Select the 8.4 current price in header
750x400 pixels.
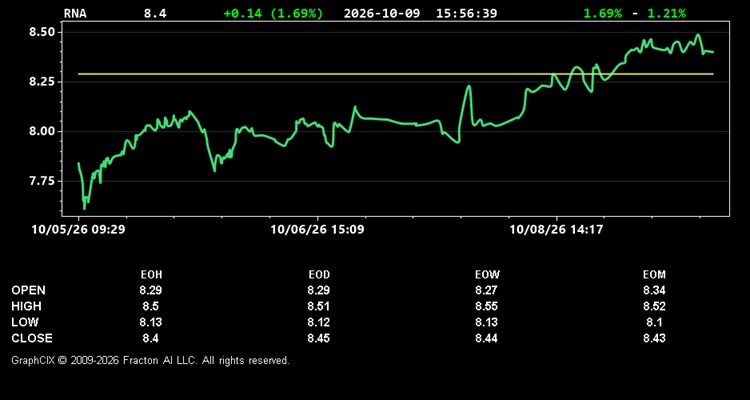155,13
